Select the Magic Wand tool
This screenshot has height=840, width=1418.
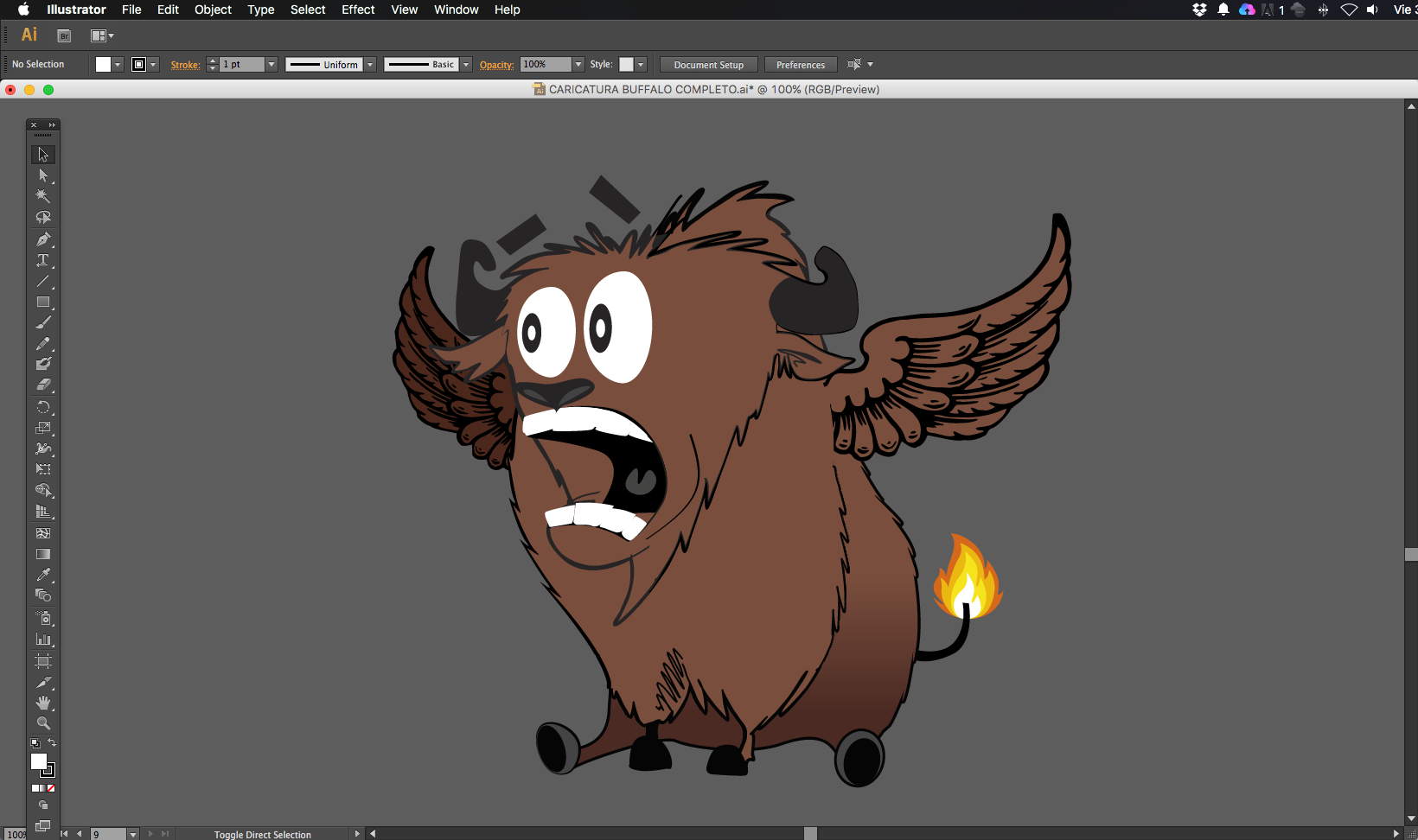[42, 196]
